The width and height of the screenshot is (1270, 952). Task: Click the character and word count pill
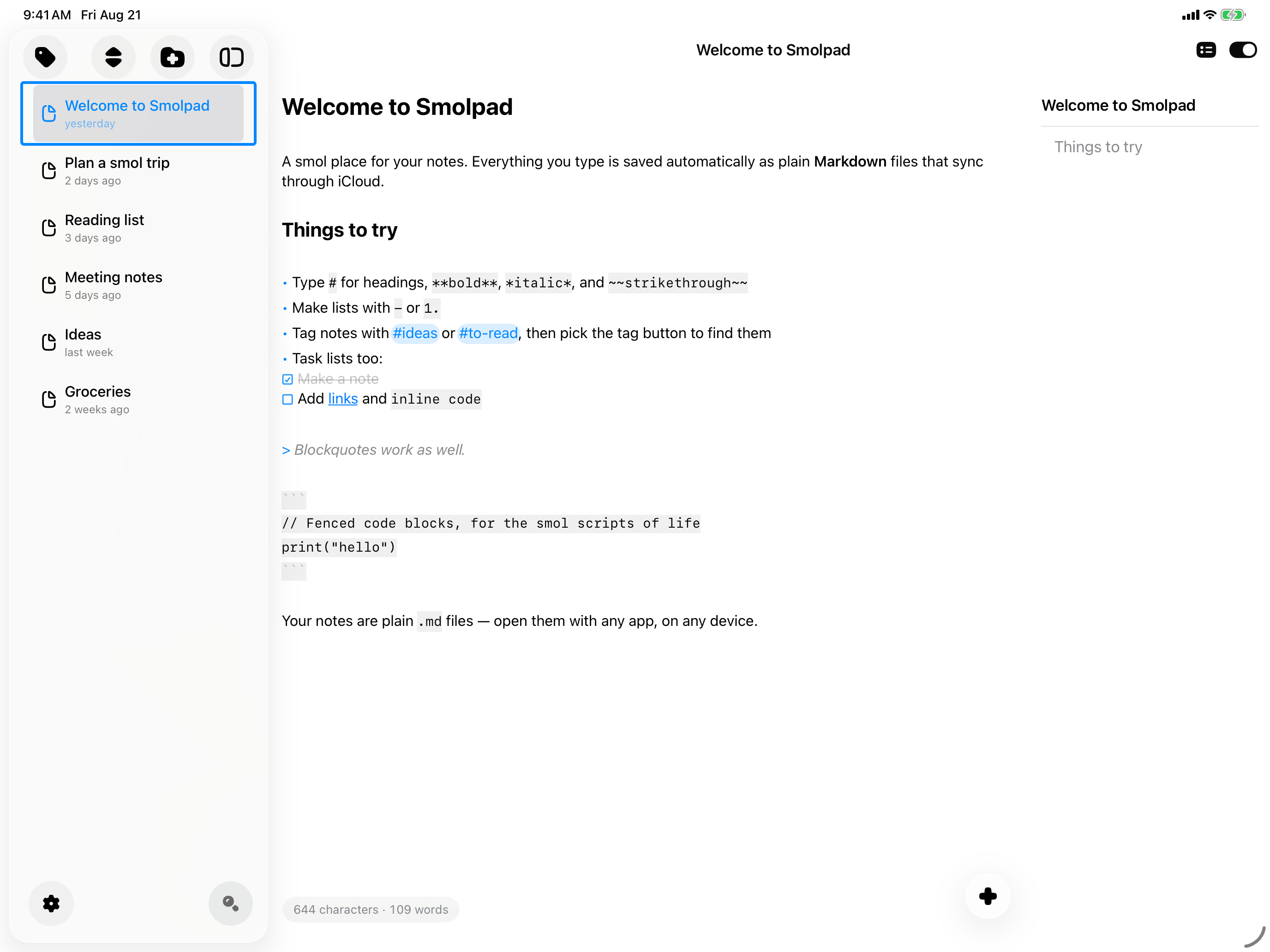point(371,910)
